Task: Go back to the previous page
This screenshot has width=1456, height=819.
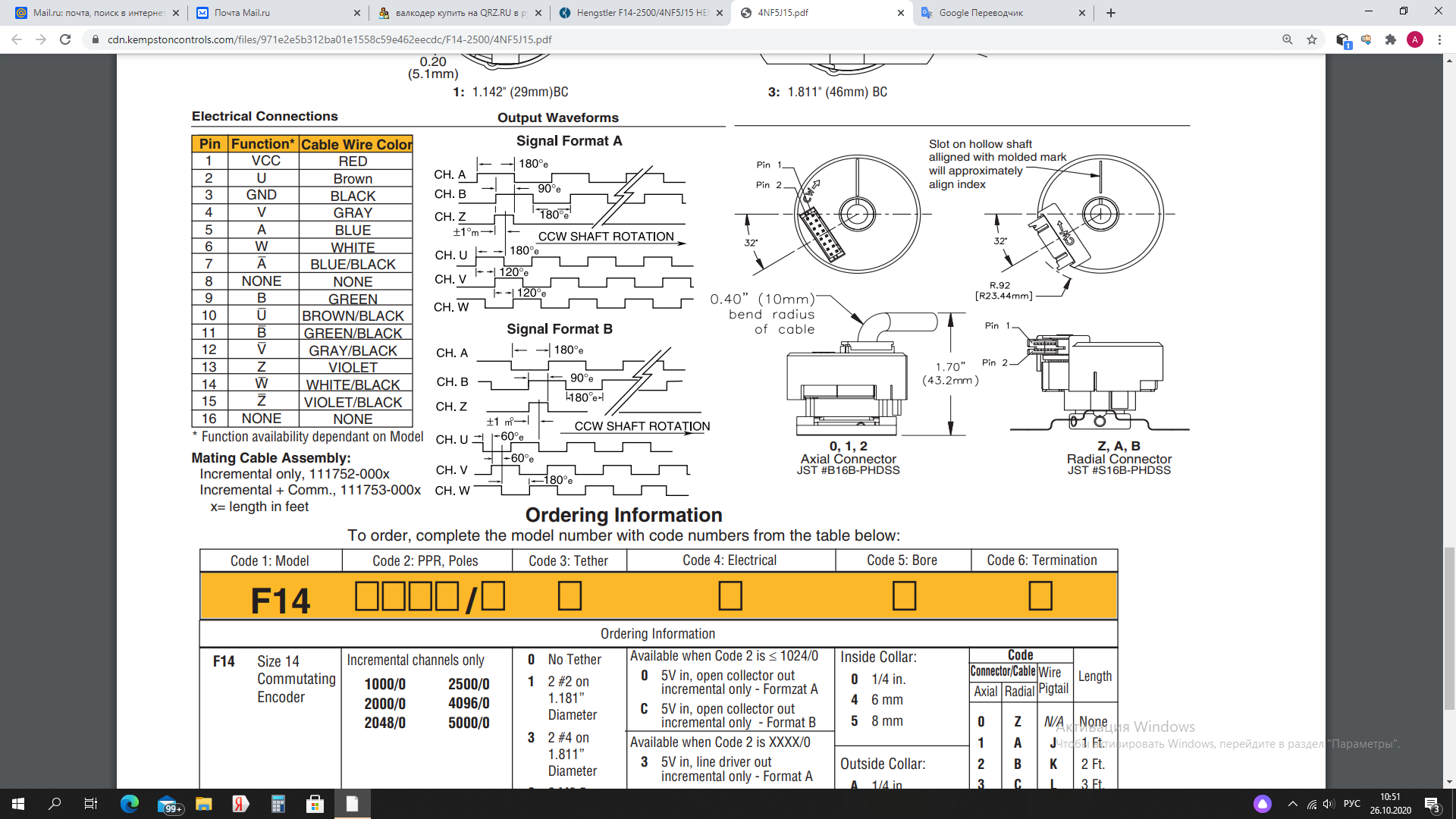Action: point(17,39)
